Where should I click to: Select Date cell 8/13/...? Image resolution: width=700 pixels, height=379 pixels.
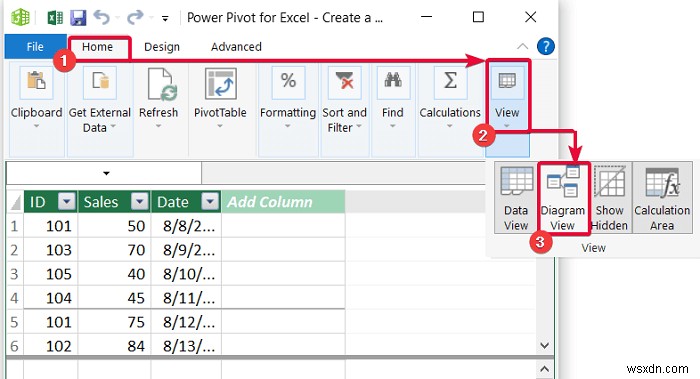(x=186, y=346)
